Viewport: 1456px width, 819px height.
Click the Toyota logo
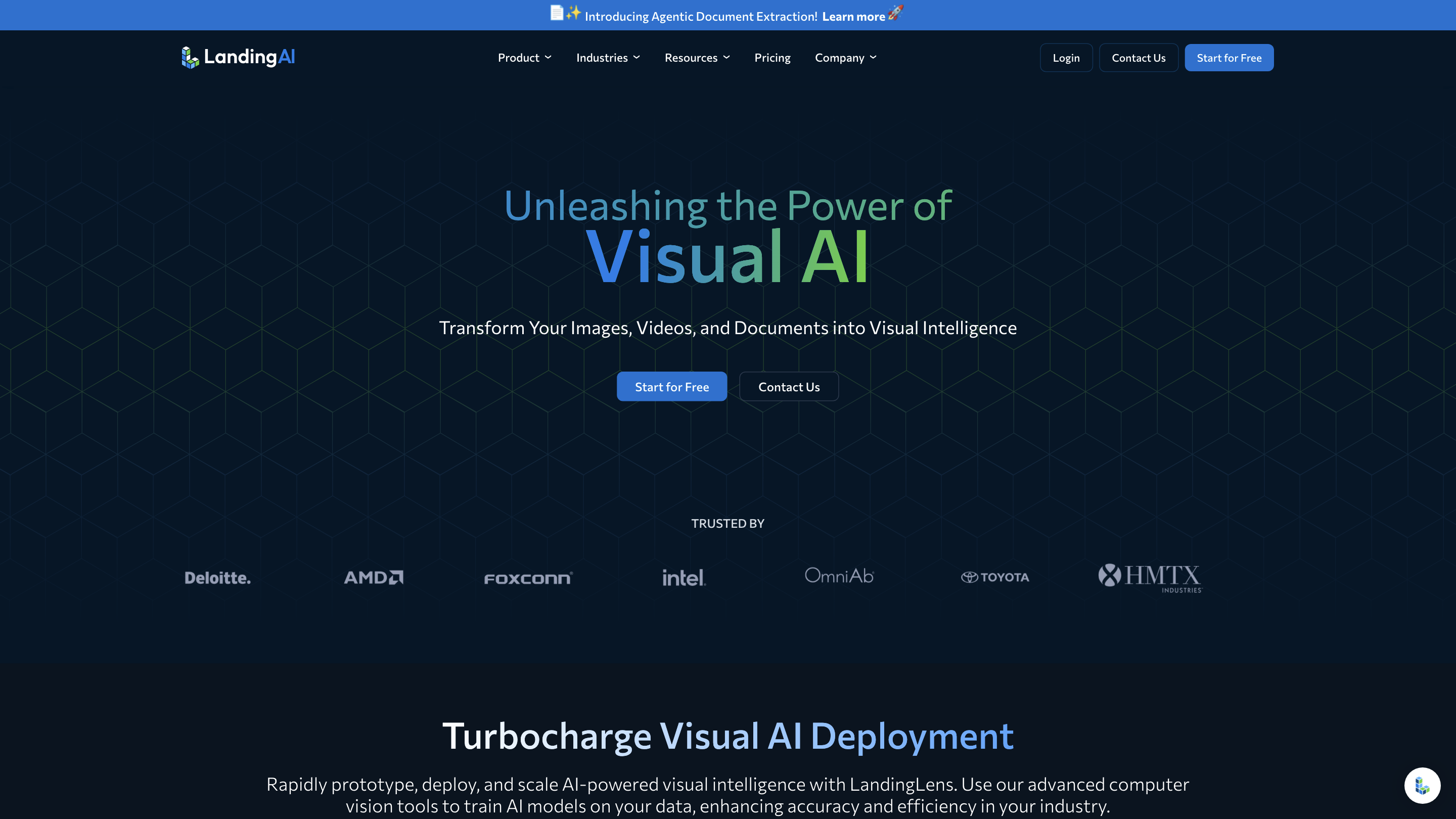[995, 577]
